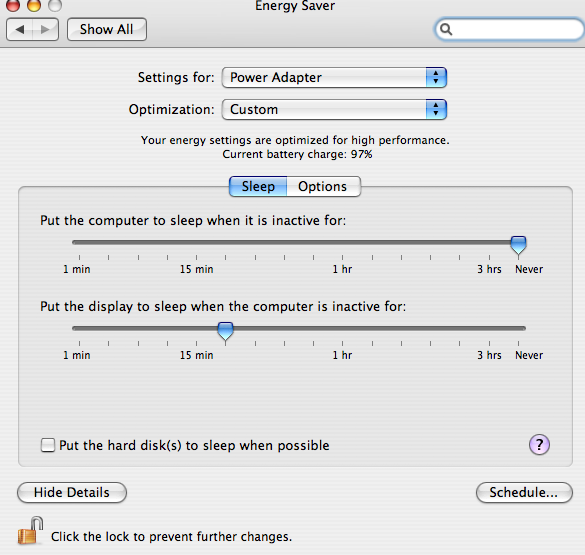The height and width of the screenshot is (555, 585).
Task: Click the back navigation arrow
Action: tap(19, 29)
